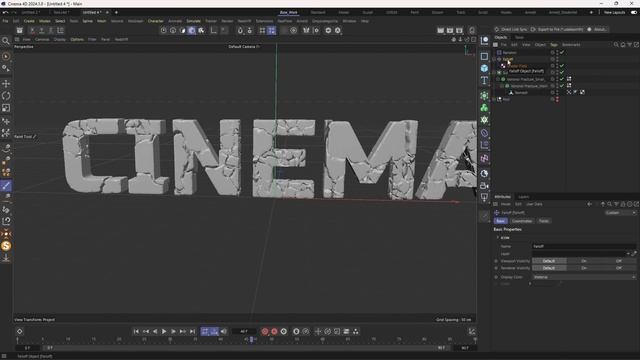This screenshot has height=360, width=640.
Task: Open the Character menu
Action: pyautogui.click(x=156, y=21)
